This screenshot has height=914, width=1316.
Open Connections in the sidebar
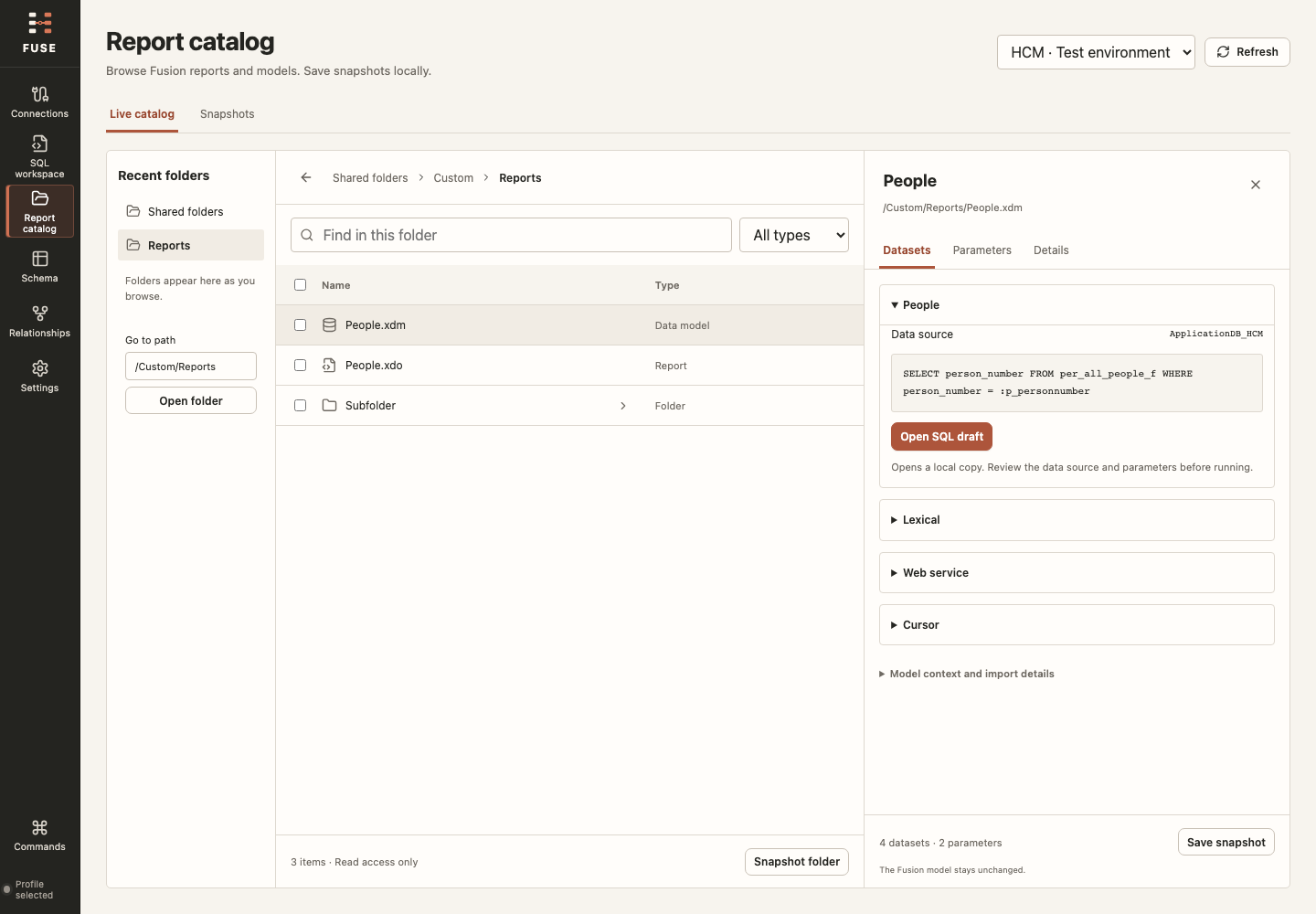pyautogui.click(x=39, y=102)
